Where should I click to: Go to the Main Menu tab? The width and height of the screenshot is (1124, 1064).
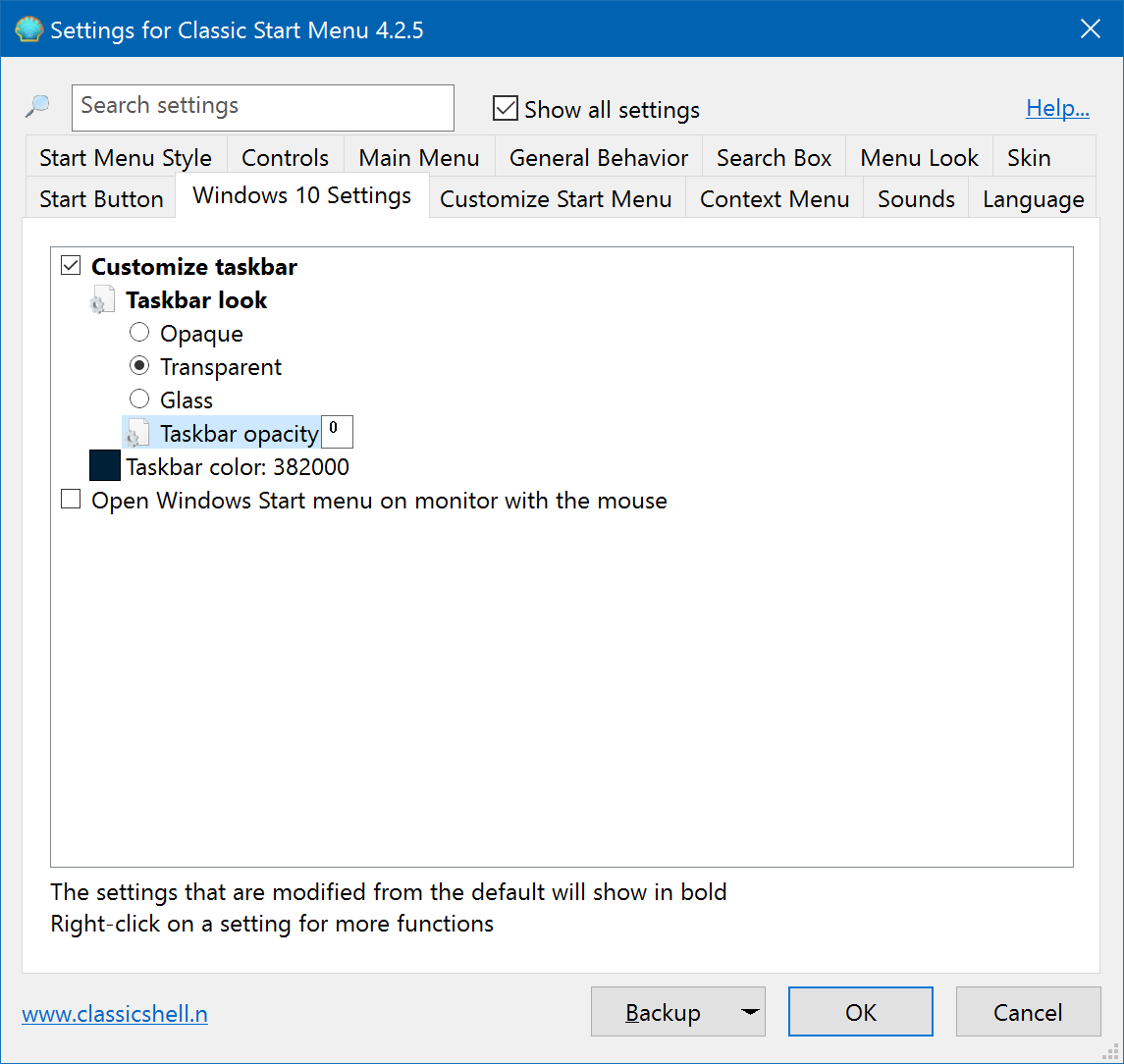point(418,157)
